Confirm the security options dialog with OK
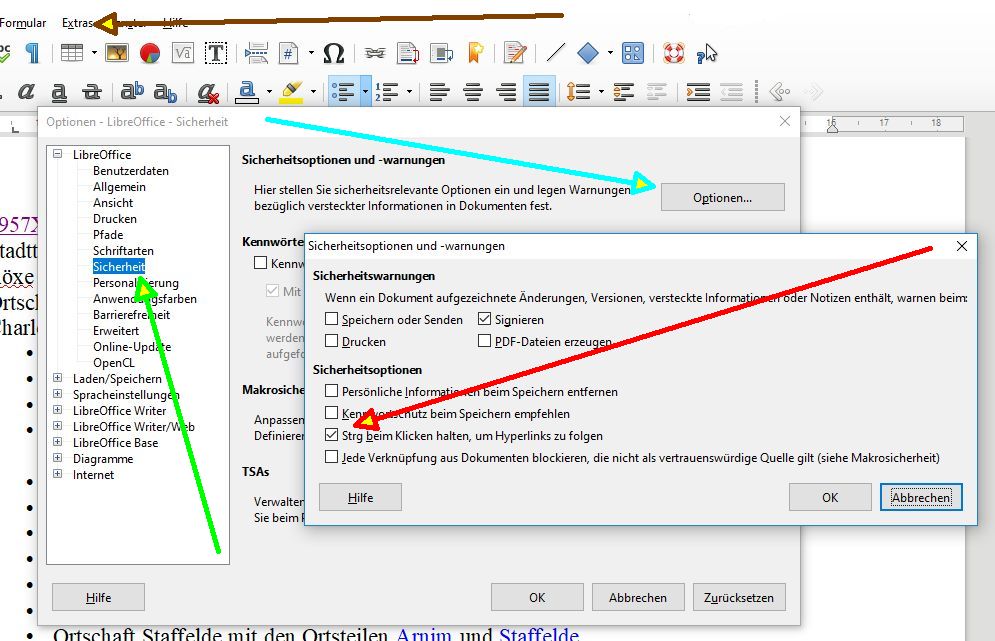The width and height of the screenshot is (995, 641). [830, 498]
